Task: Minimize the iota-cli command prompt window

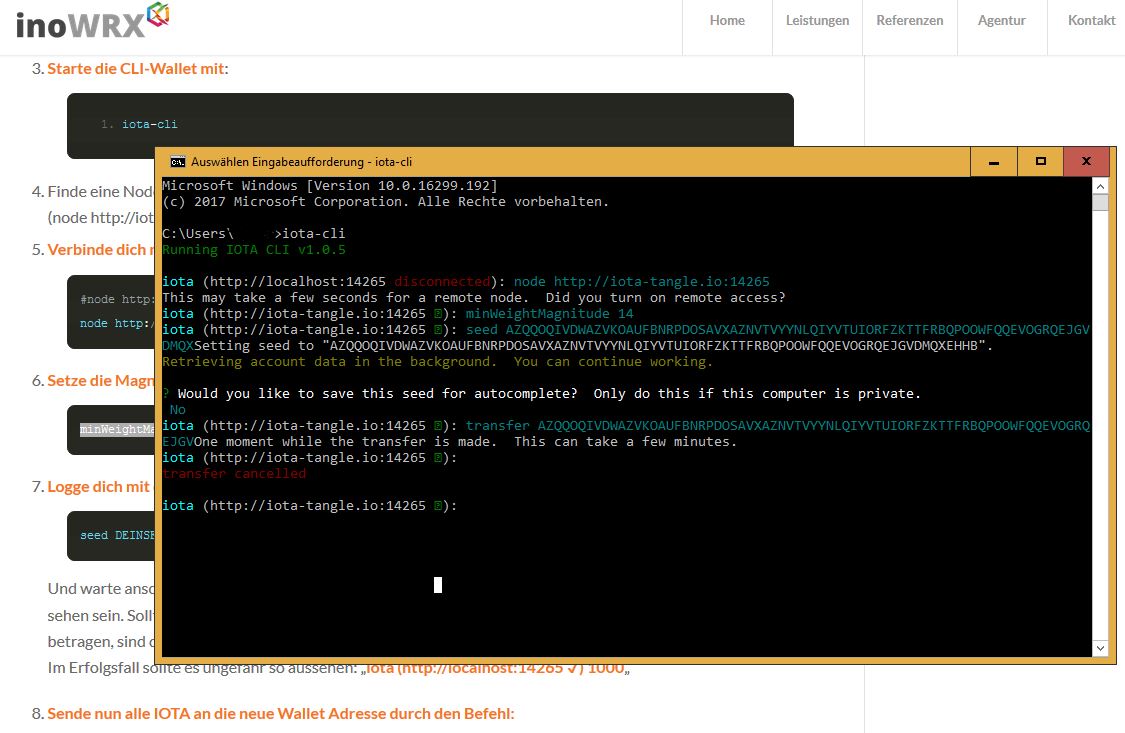Action: tap(994, 162)
